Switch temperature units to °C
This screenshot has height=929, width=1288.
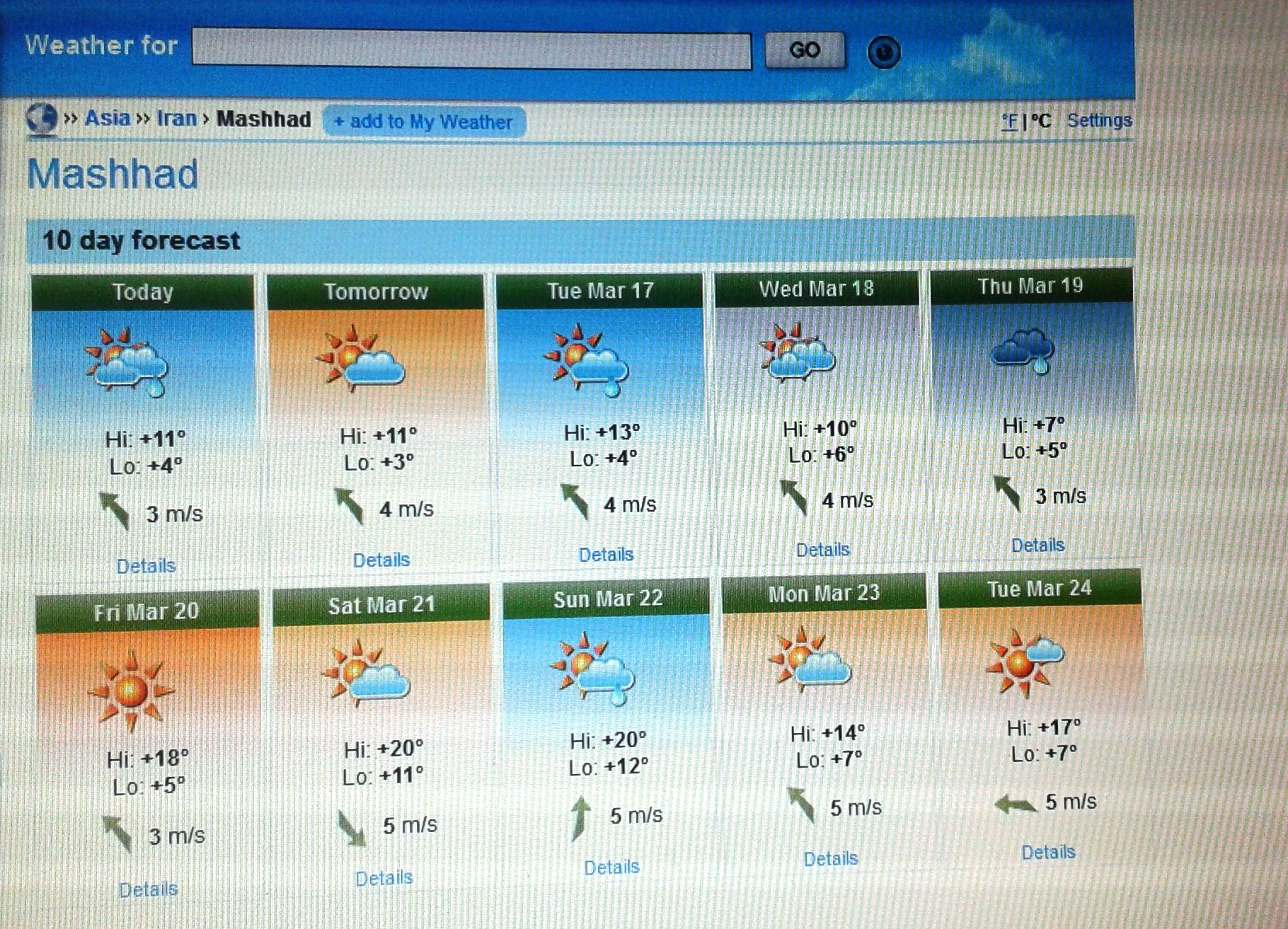pyautogui.click(x=1040, y=121)
